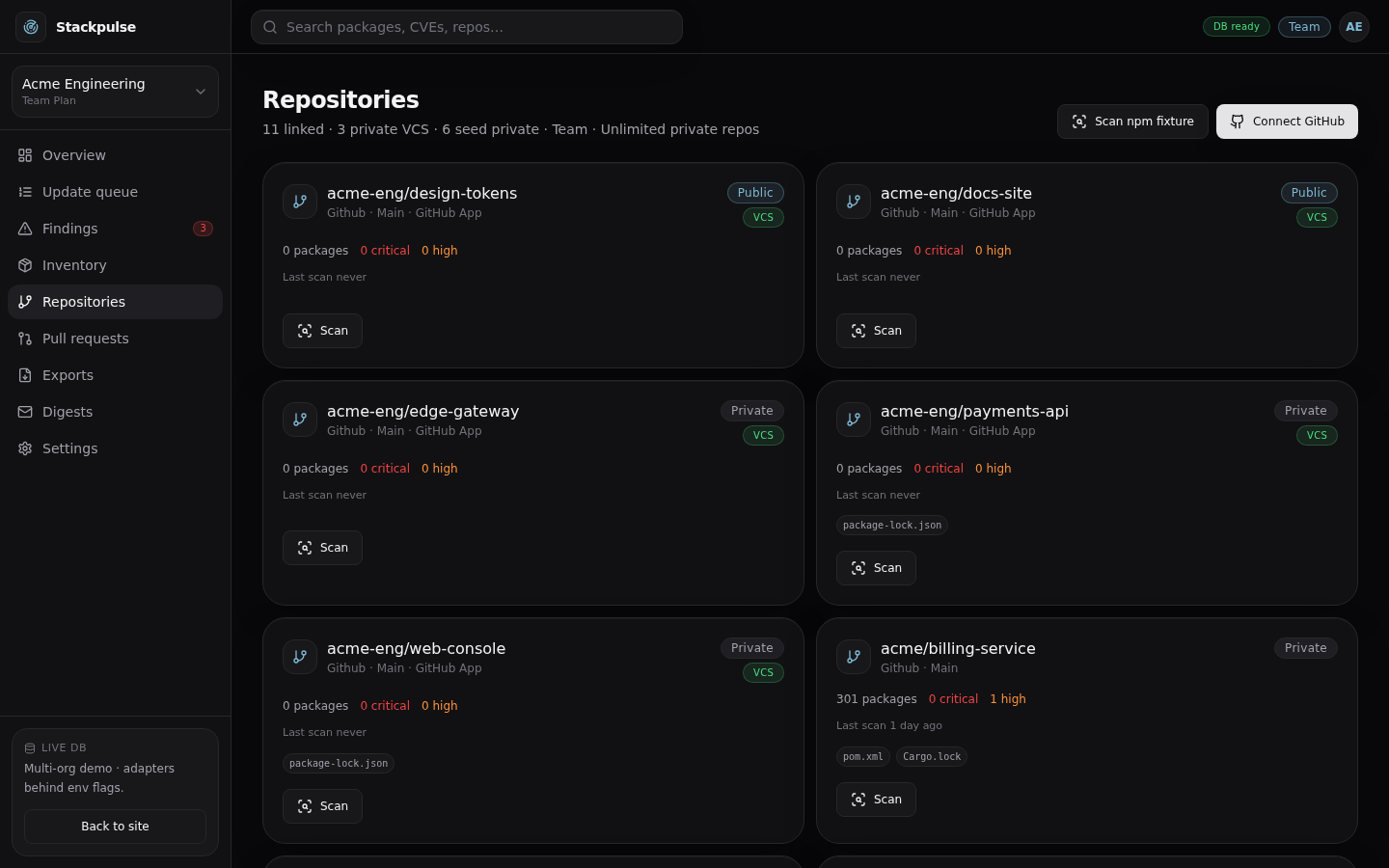Open the AE user avatar menu
This screenshot has width=1389, height=868.
pos(1354,27)
